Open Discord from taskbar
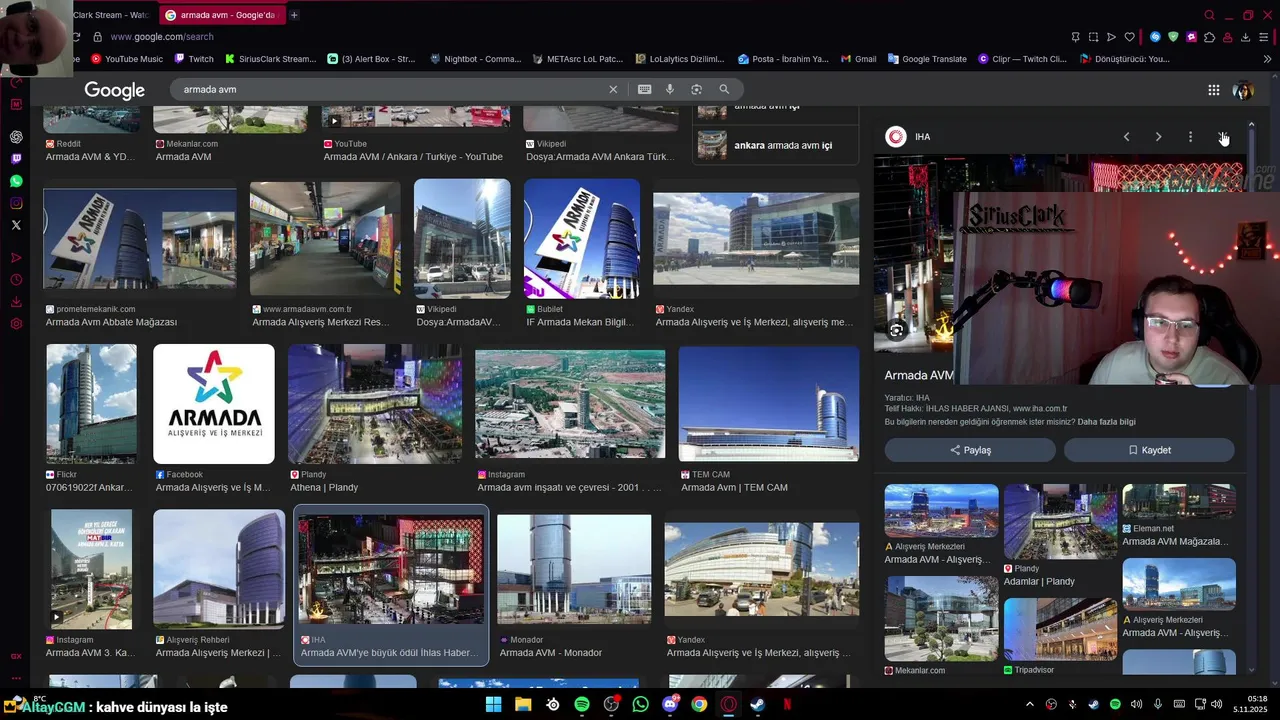 (670, 704)
